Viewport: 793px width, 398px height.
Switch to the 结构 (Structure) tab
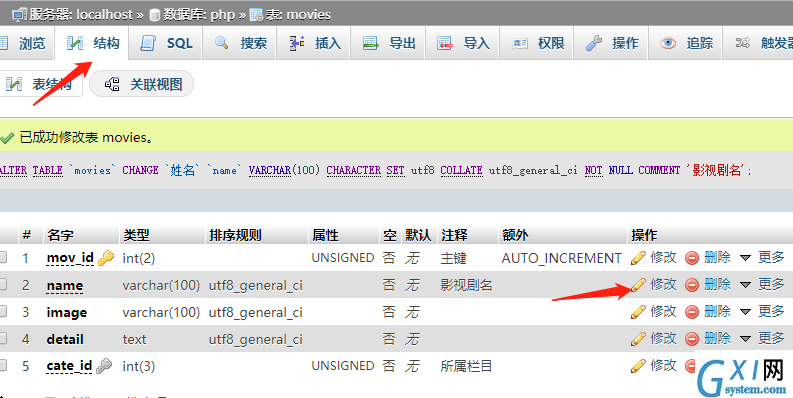pyautogui.click(x=92, y=43)
